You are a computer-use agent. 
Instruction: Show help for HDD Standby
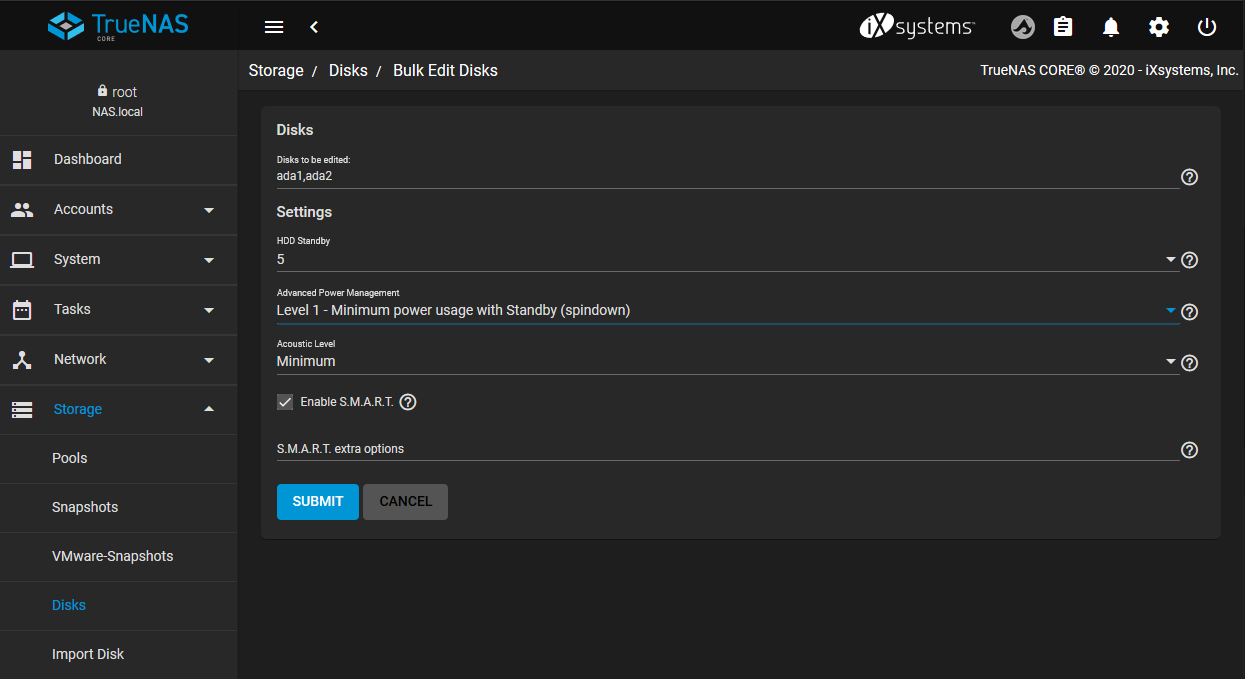tap(1189, 260)
